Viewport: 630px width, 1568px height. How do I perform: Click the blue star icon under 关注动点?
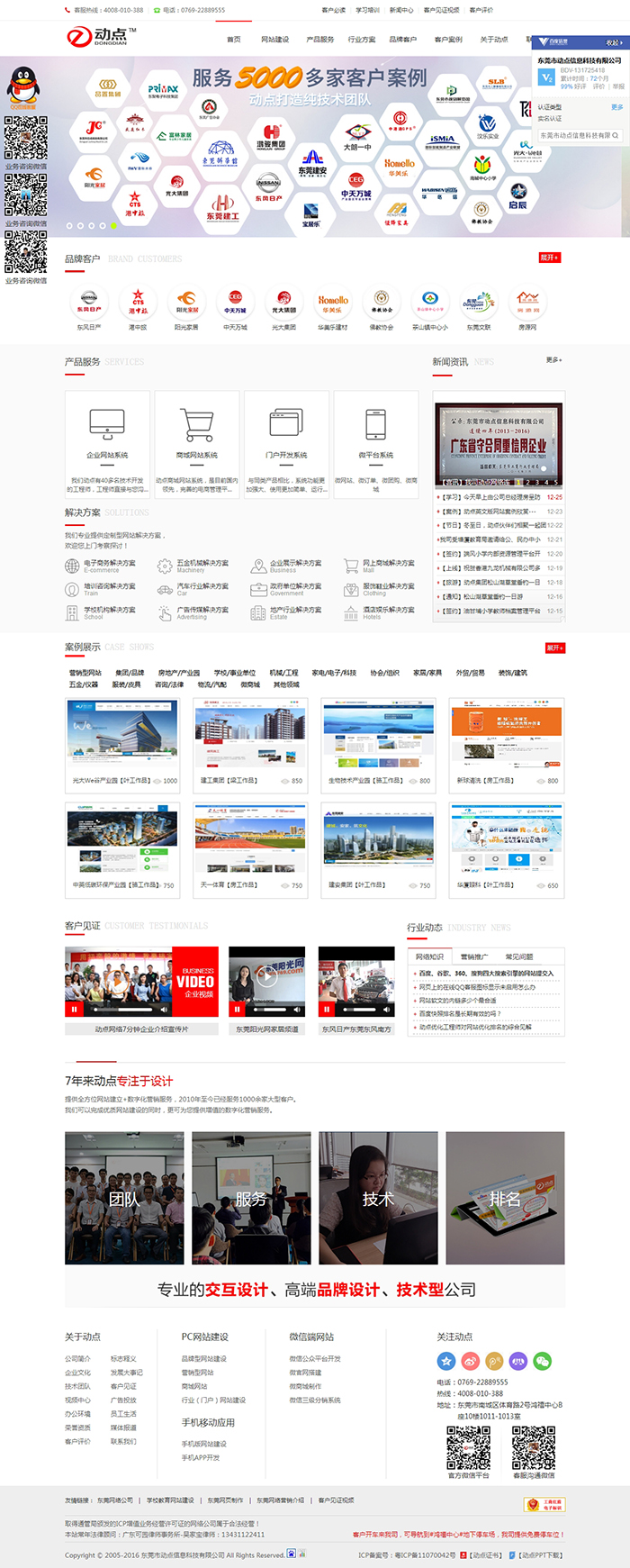pos(445,1361)
